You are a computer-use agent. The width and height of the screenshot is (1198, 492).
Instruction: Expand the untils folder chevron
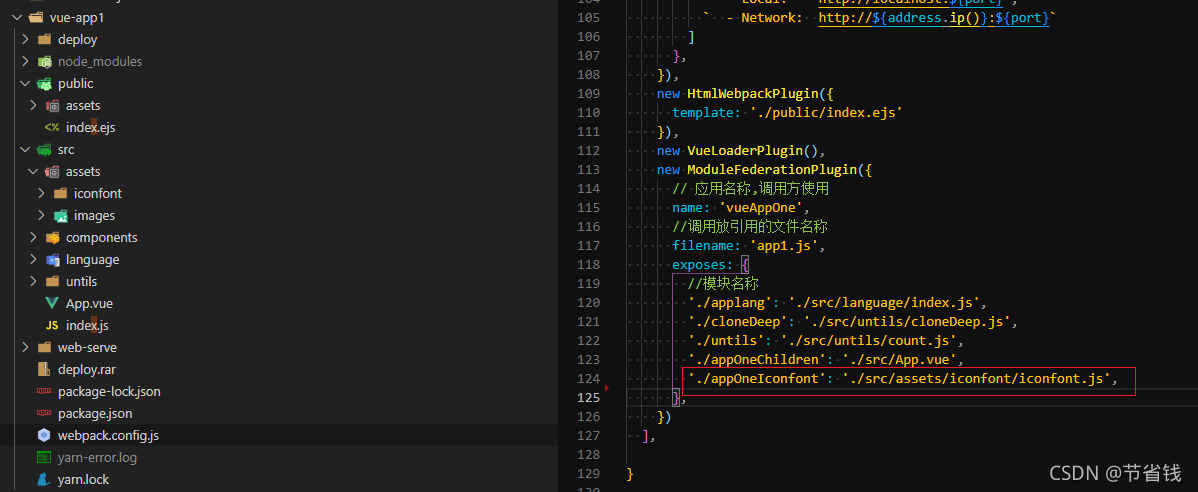33,281
